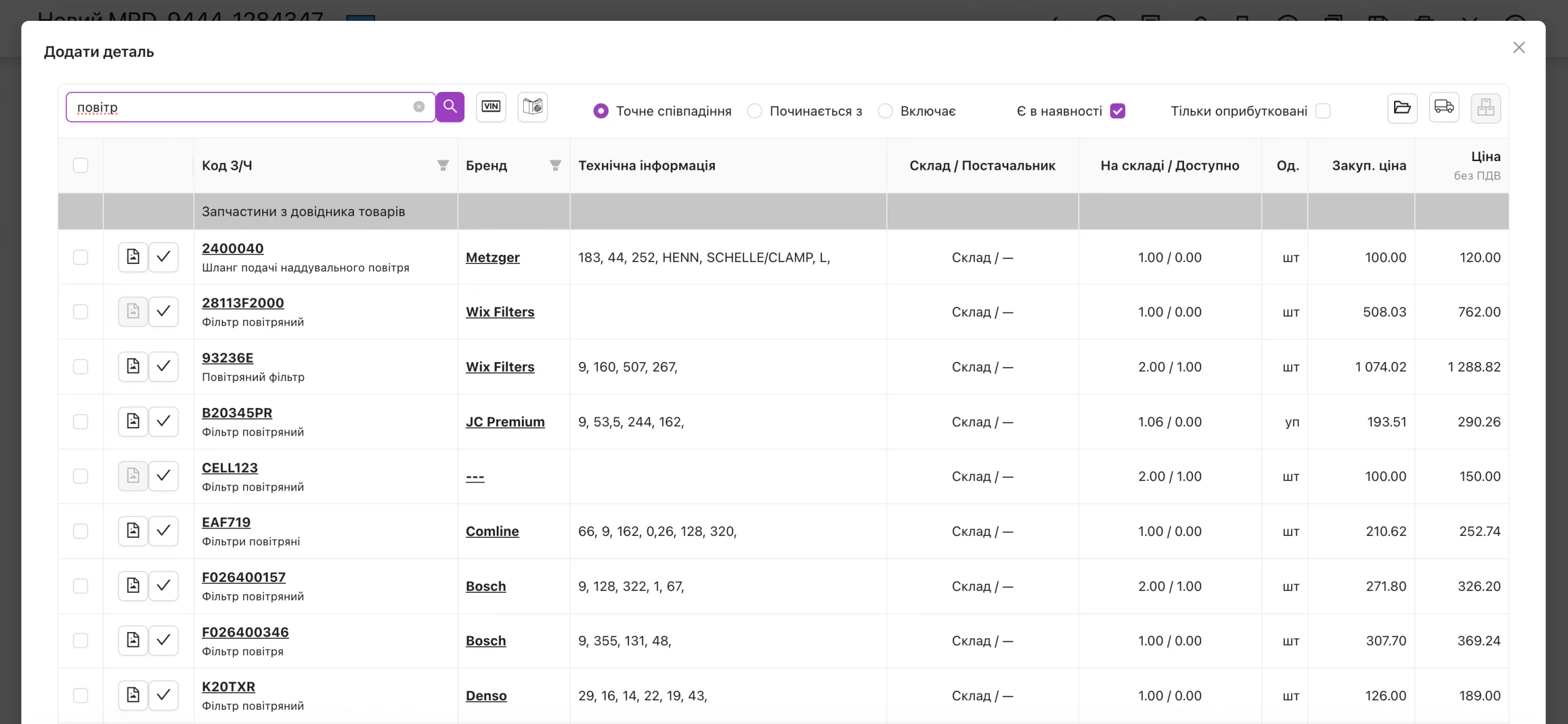Open the Код З/Ч column filter
The height and width of the screenshot is (724, 1568).
443,165
